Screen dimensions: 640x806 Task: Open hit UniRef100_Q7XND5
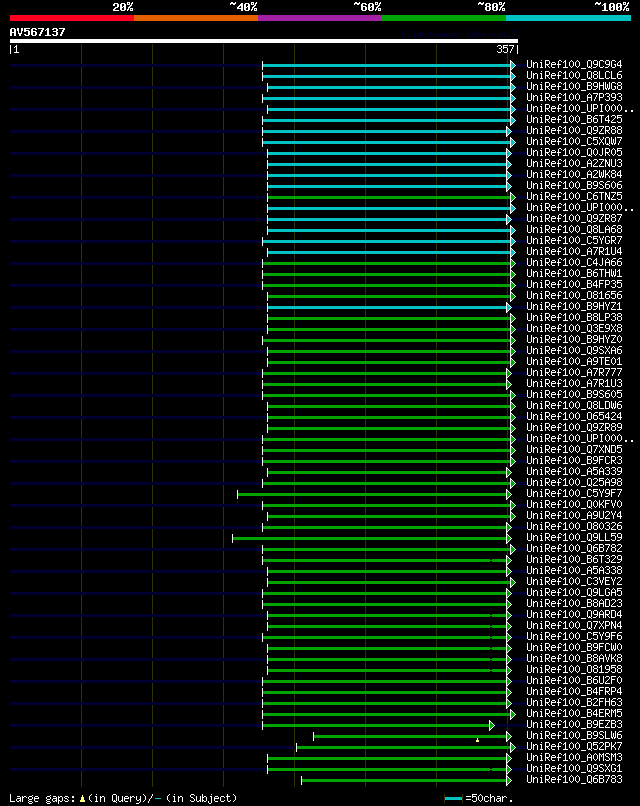click(574, 449)
